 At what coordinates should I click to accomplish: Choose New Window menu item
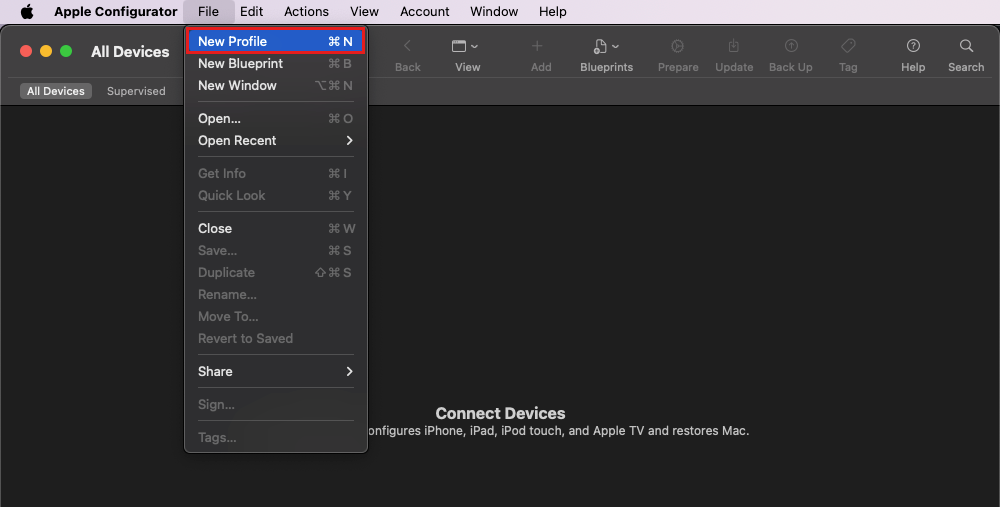click(275, 86)
